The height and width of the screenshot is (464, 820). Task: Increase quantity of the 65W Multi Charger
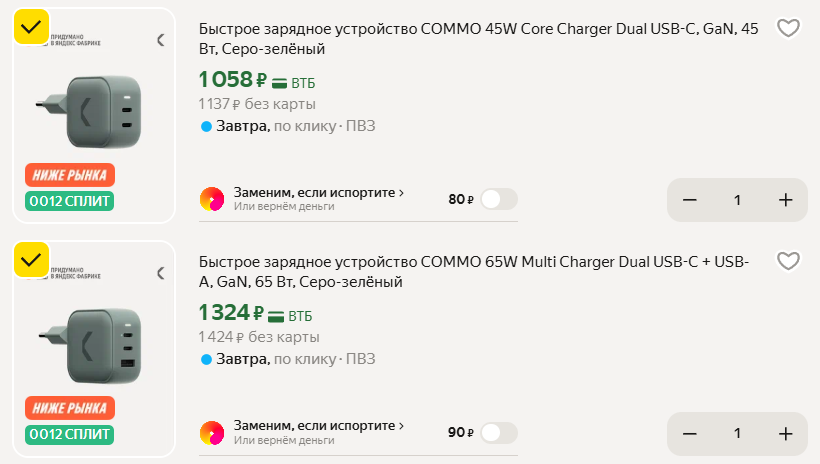point(785,434)
